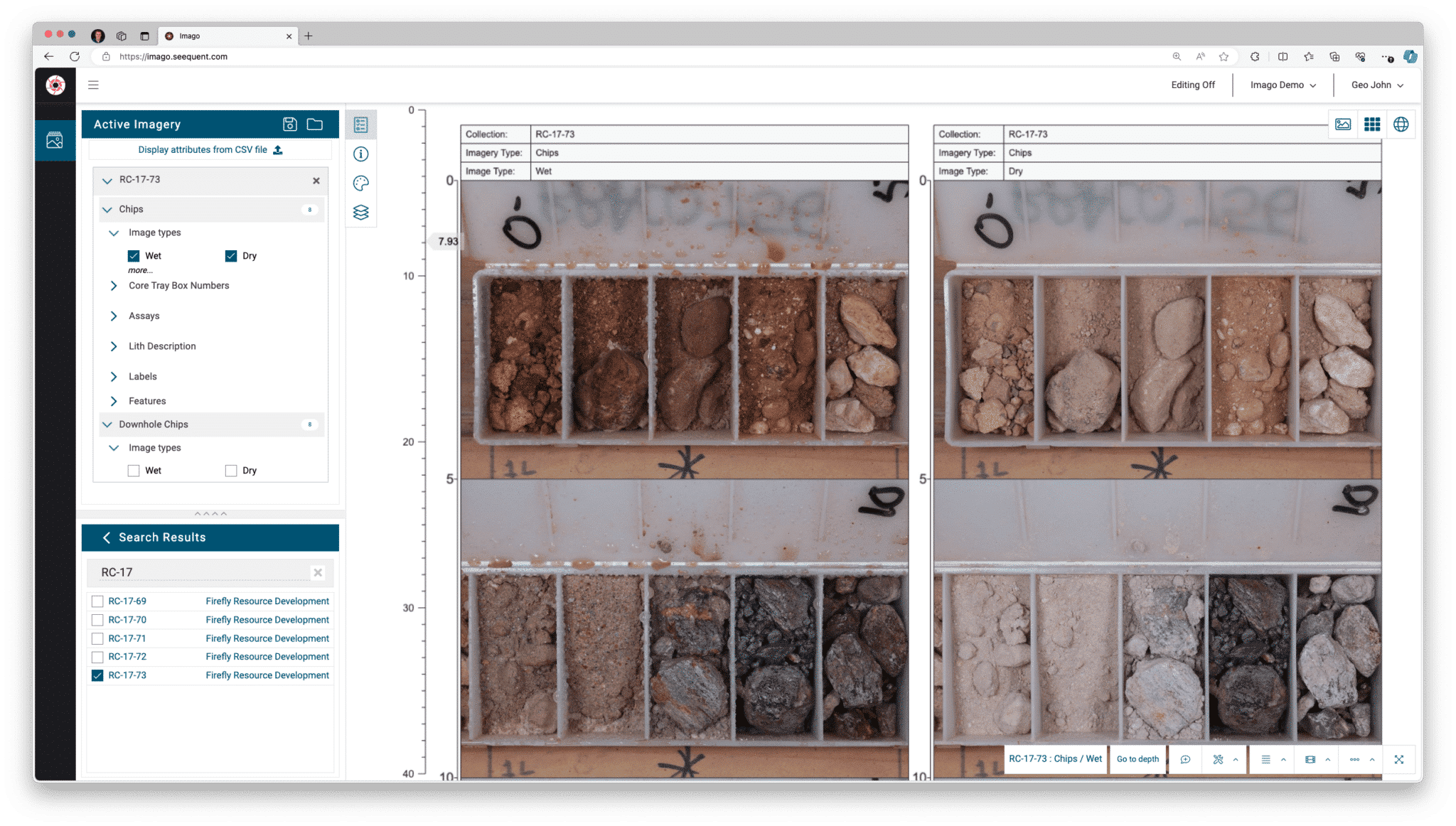Open the color palette panel
Image resolution: width=1456 pixels, height=826 pixels.
point(361,183)
